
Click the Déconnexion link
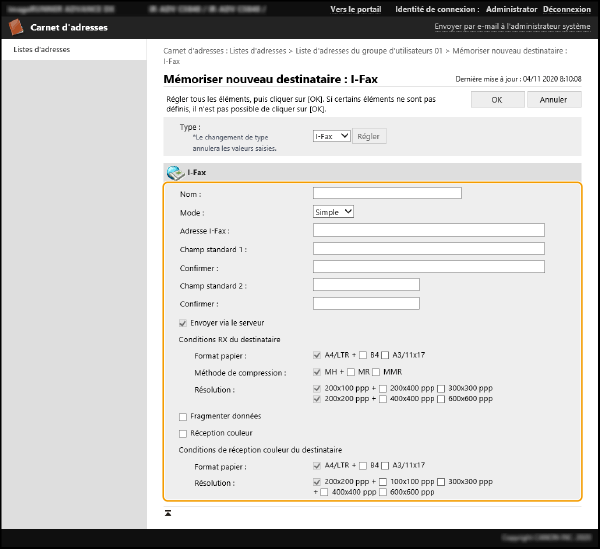tap(566, 9)
